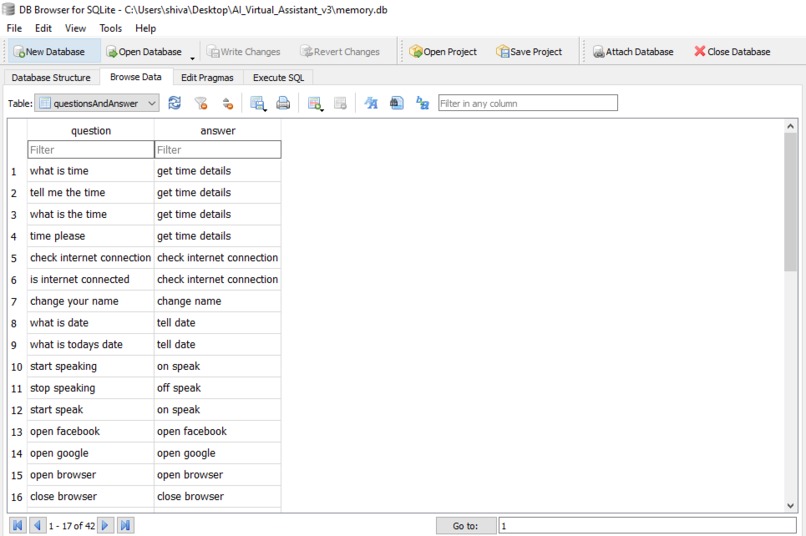806x536 pixels.
Task: Open the Edit menu
Action: coord(43,28)
